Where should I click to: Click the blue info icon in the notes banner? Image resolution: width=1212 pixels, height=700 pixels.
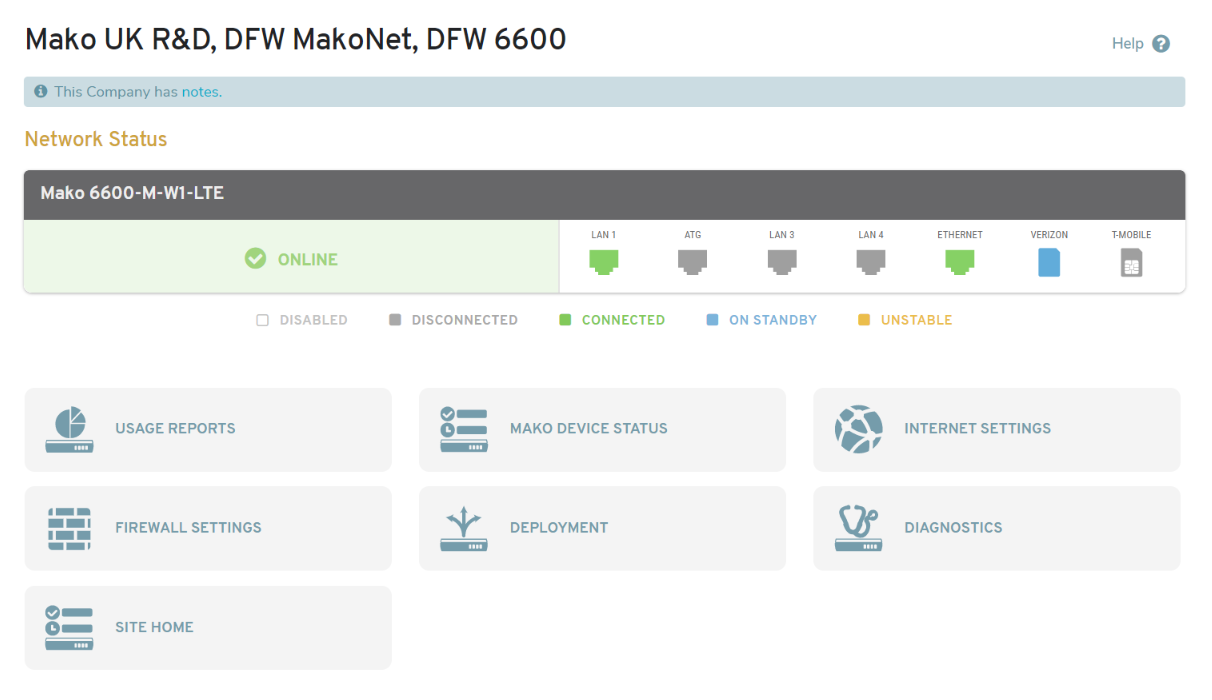click(x=41, y=91)
